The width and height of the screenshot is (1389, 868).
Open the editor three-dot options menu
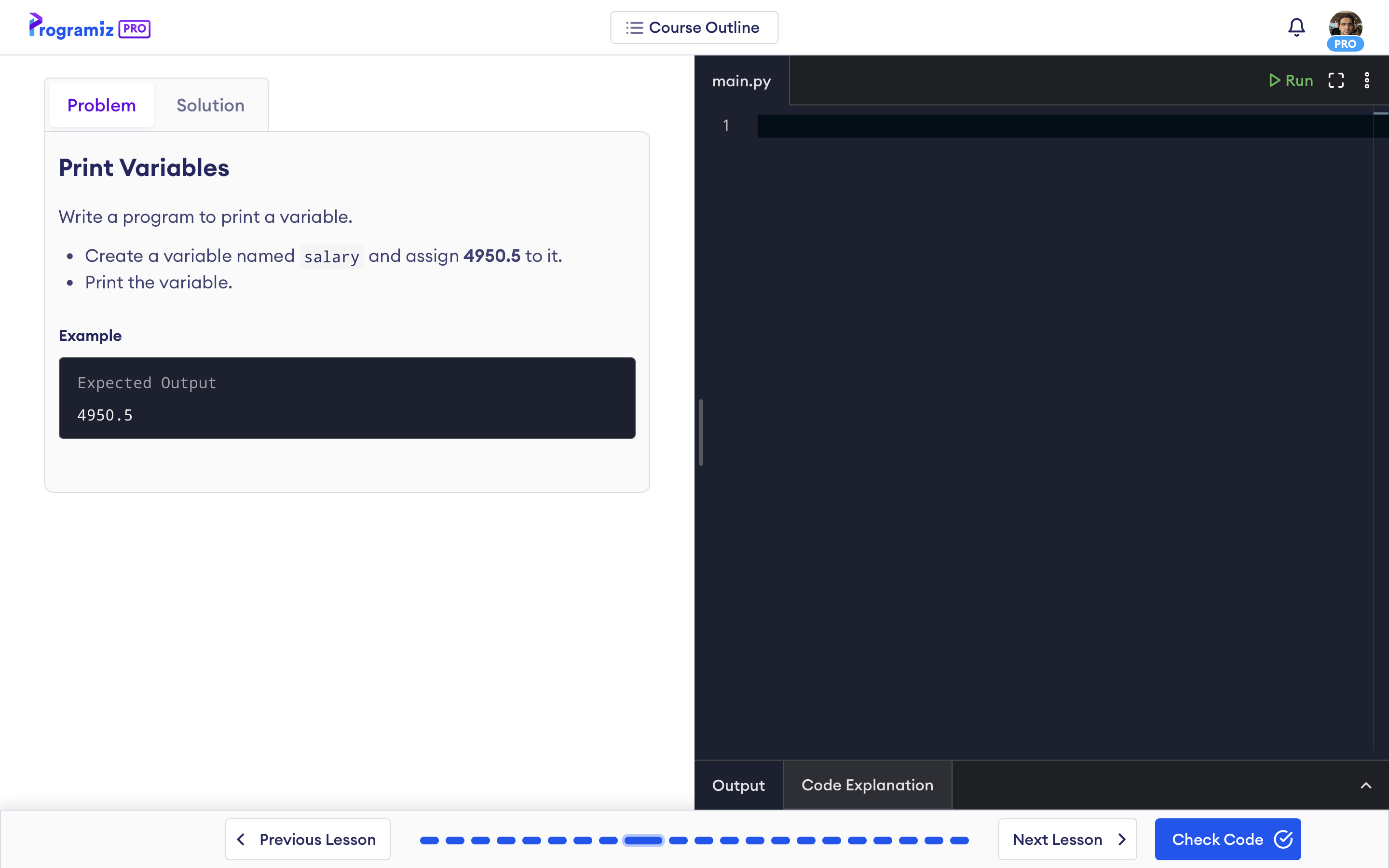click(1367, 81)
